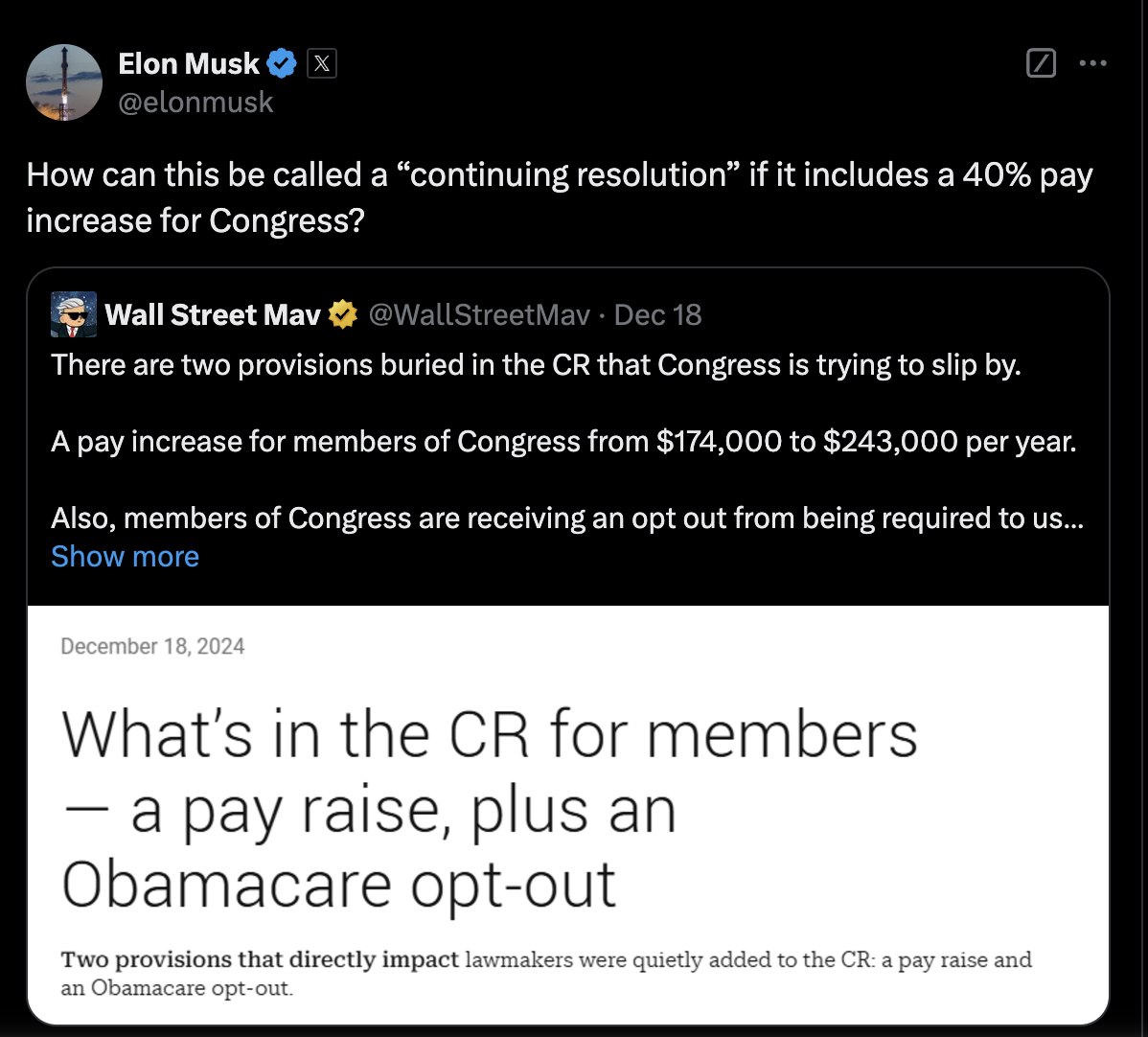Open Elon Musk's rocket profile picture
Image resolution: width=1148 pixels, height=1037 pixels.
click(x=64, y=82)
